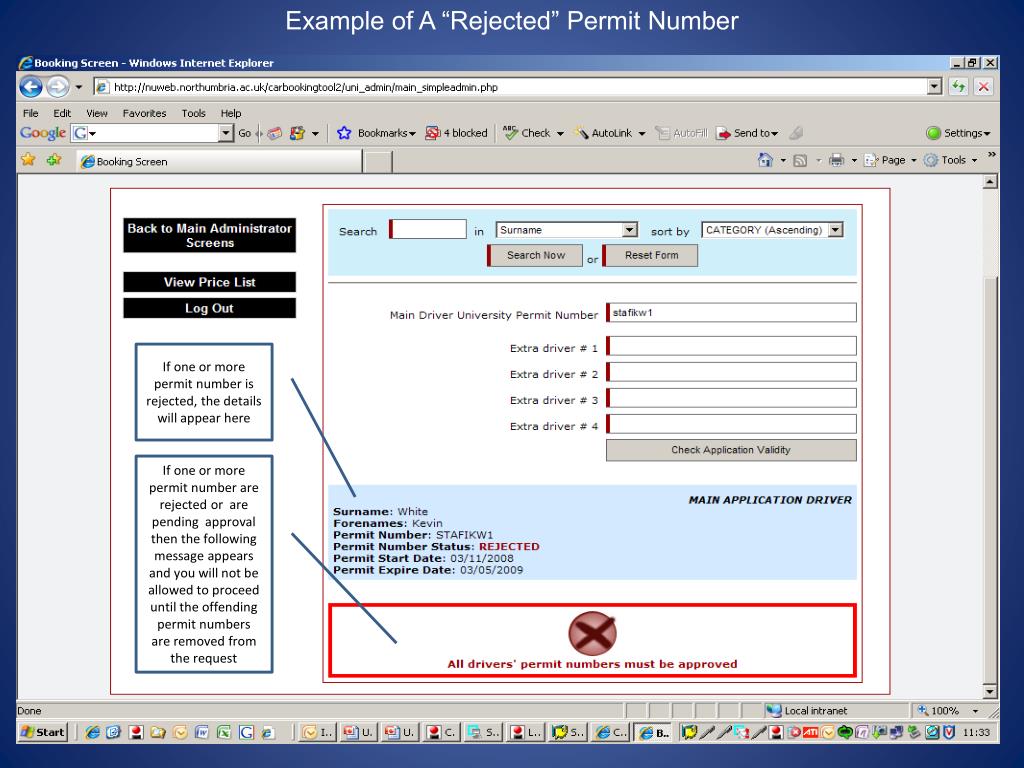Open the File menu
The width and height of the screenshot is (1024, 768).
point(30,113)
